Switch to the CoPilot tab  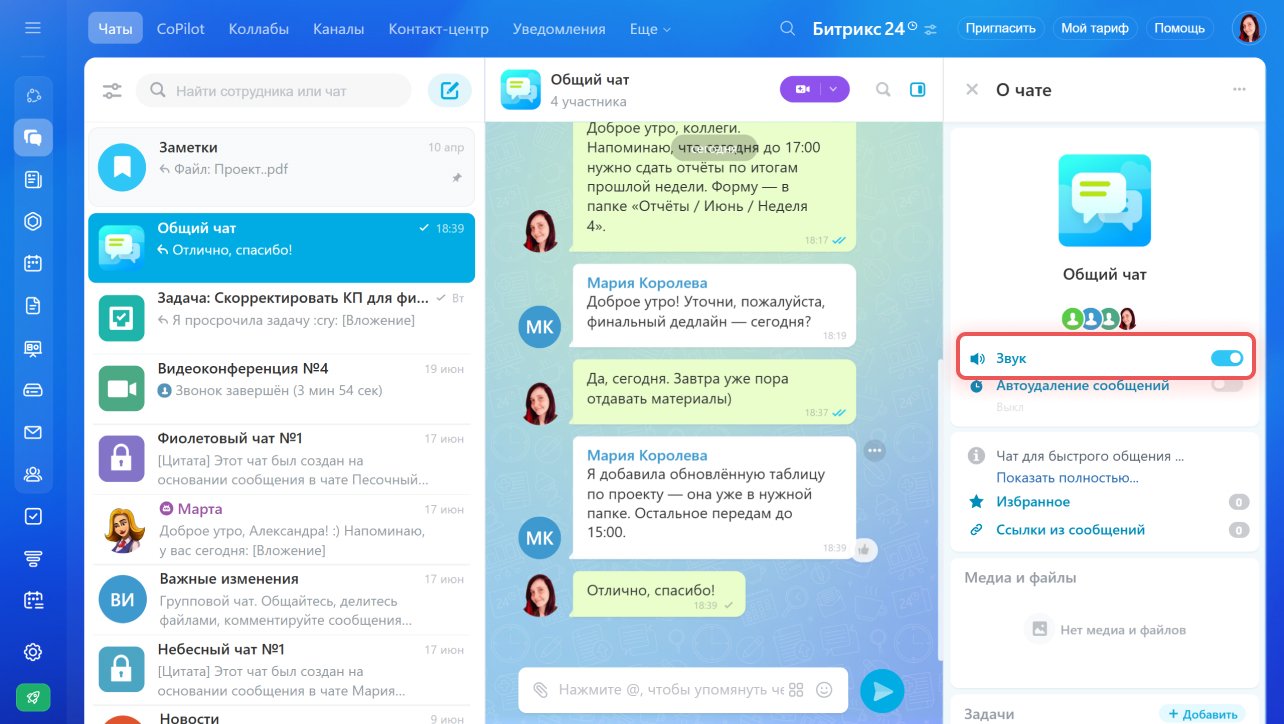181,29
